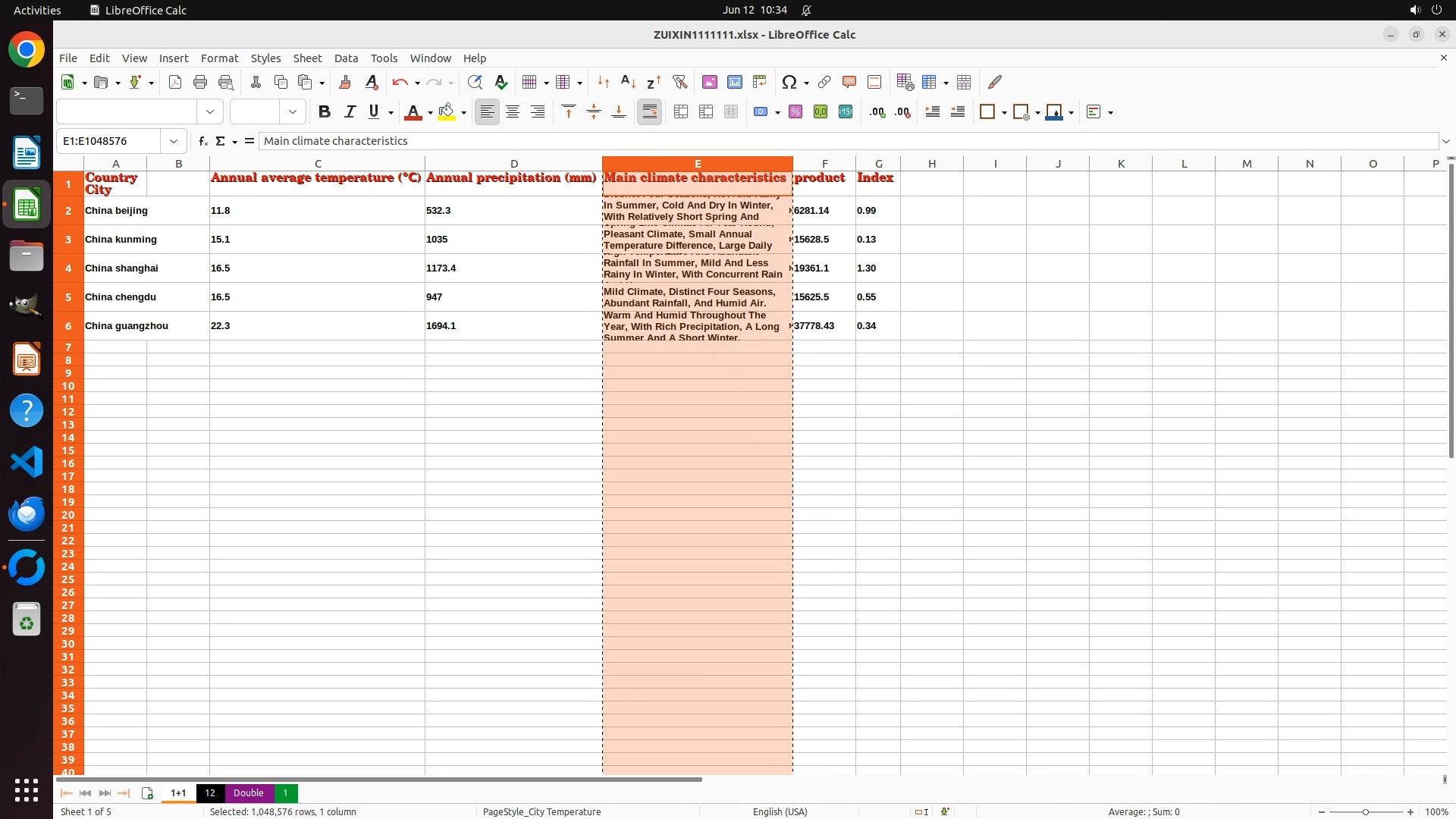
Task: Switch to the Double sheet tab
Action: point(248,793)
